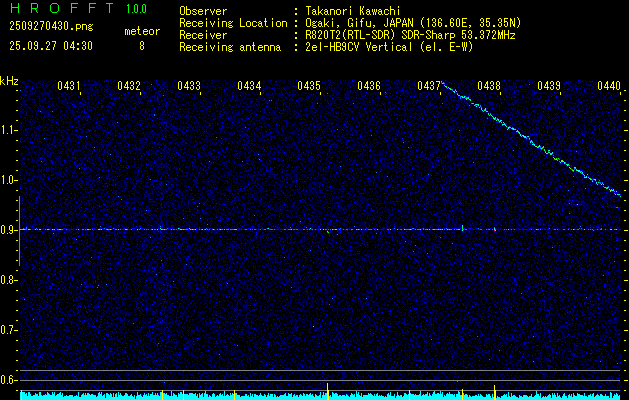This screenshot has width=629, height=400.
Task: Click the HROFFT title text
Action: coord(61,8)
